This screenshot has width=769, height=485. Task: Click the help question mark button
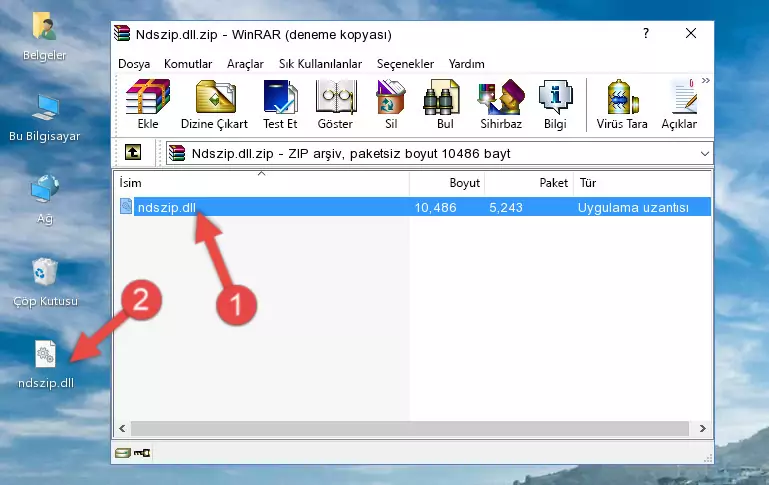[x=646, y=33]
